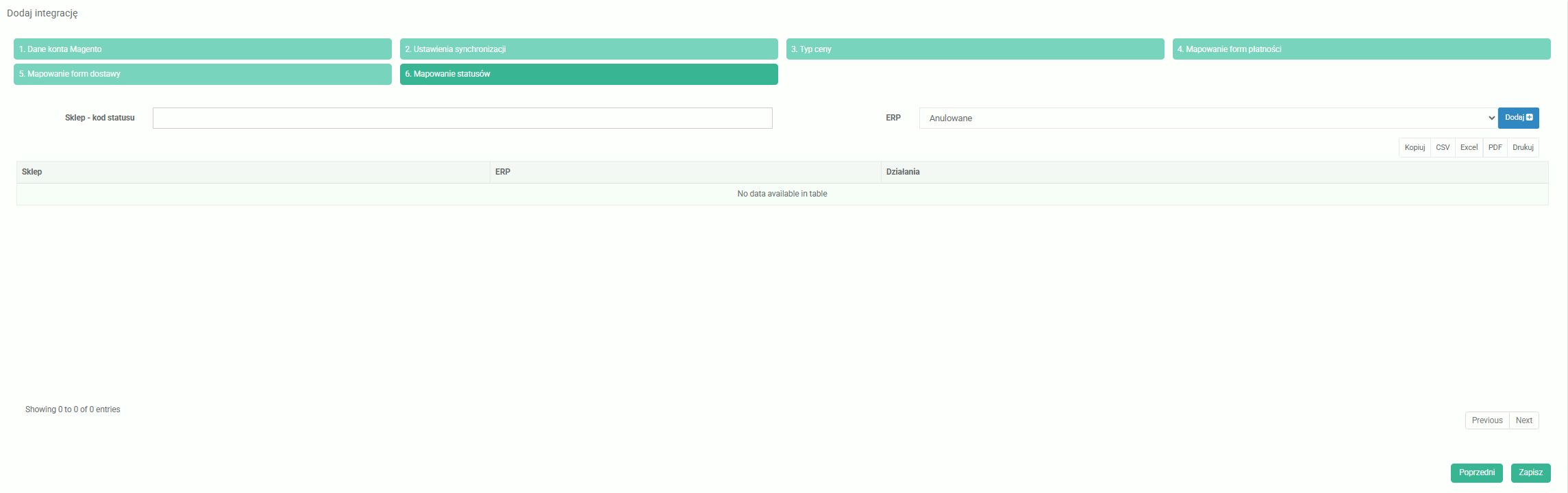Image resolution: width=1568 pixels, height=493 pixels.
Task: Save integration with Zapisz button
Action: pyautogui.click(x=1530, y=472)
